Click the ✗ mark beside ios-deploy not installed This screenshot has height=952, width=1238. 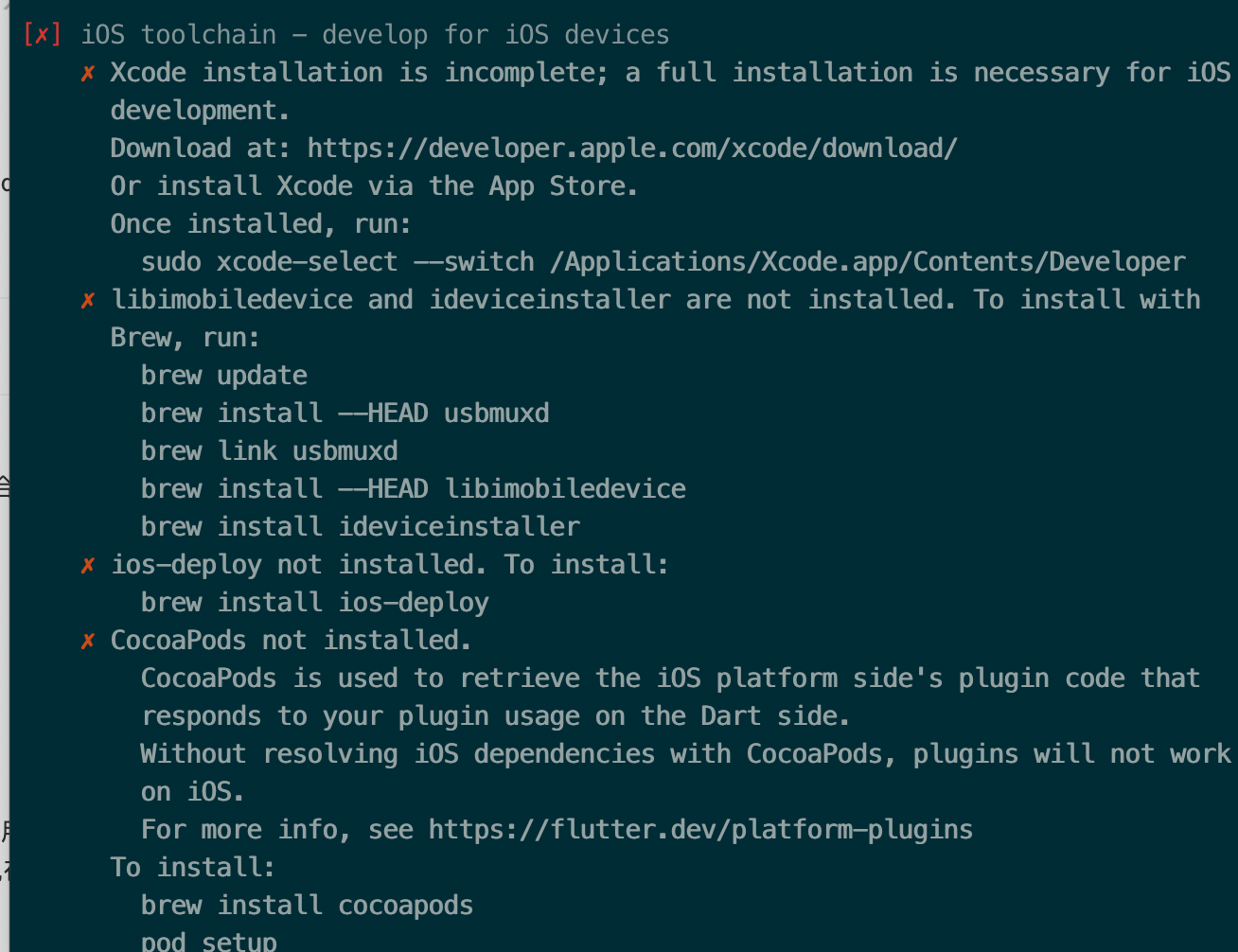(88, 565)
